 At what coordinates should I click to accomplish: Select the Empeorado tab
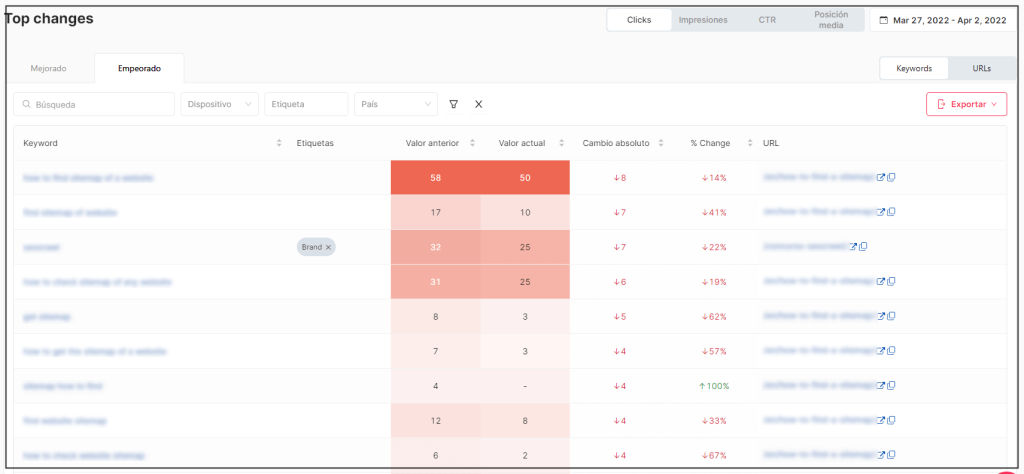tap(138, 68)
